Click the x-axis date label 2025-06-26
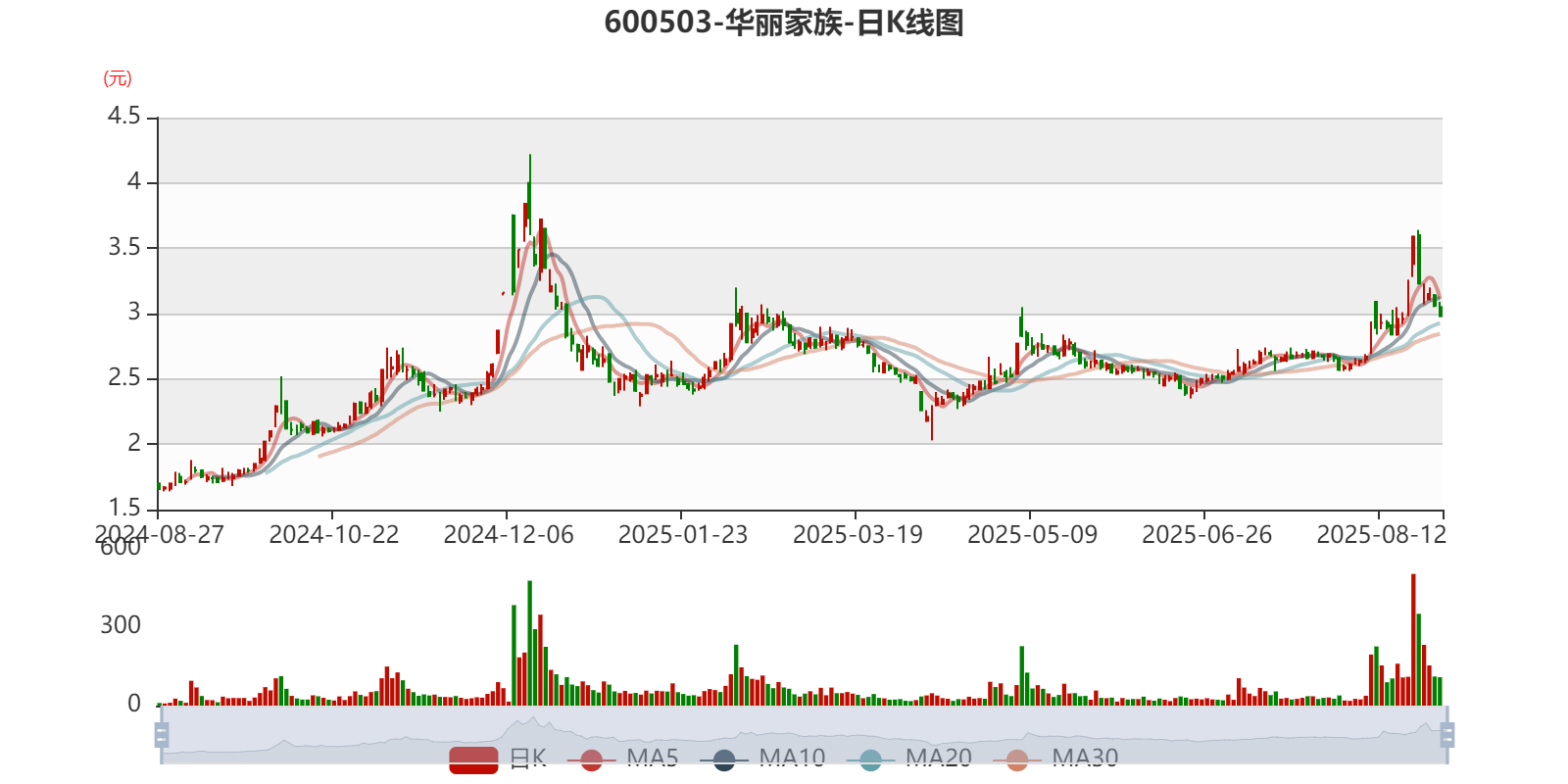This screenshot has width=1568, height=784. tap(1206, 535)
